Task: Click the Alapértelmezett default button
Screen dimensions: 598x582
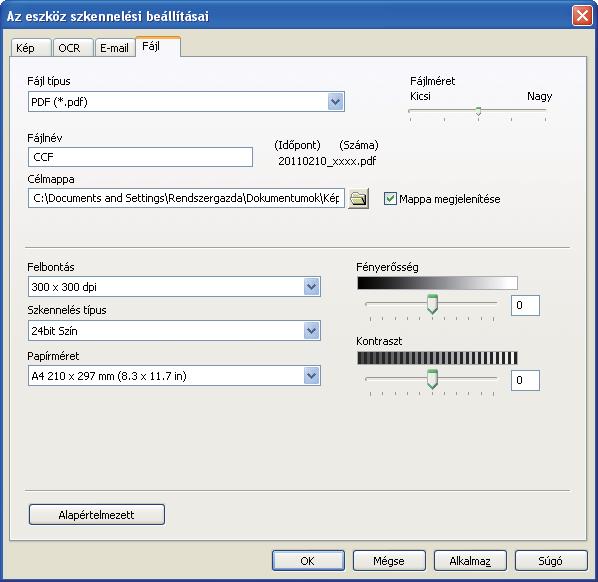Action: click(x=97, y=515)
